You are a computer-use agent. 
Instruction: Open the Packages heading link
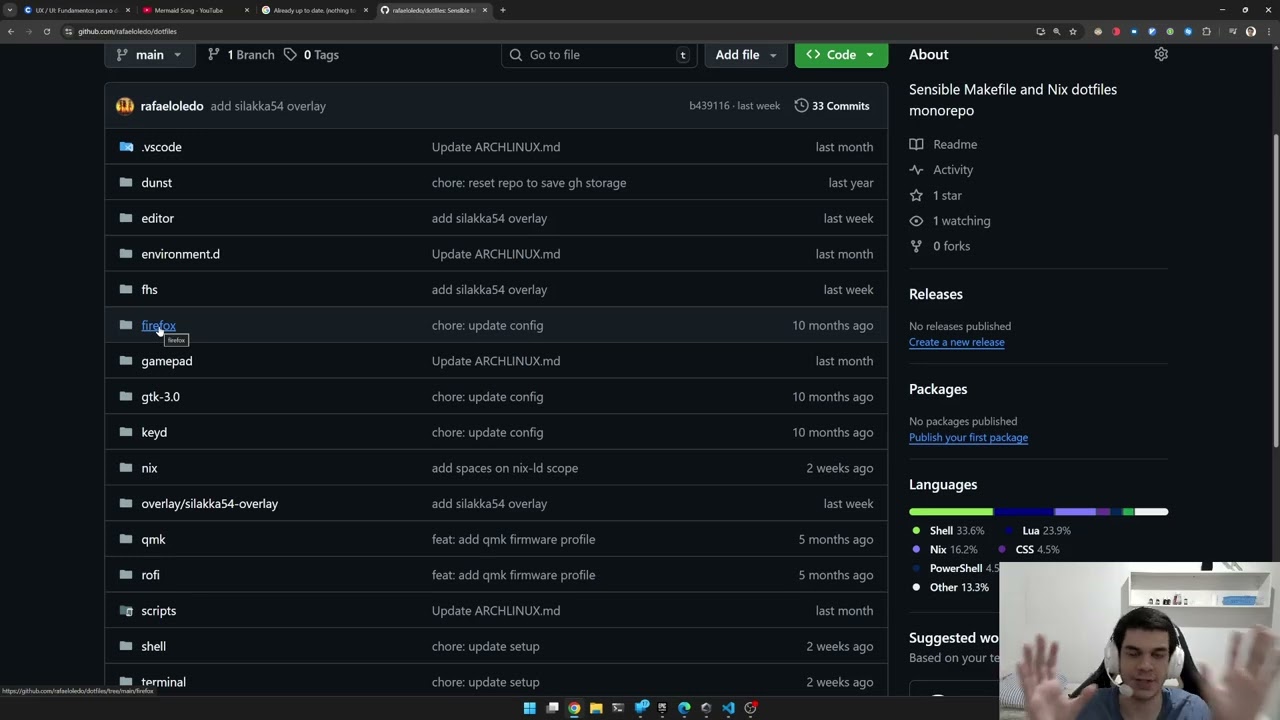(x=938, y=389)
